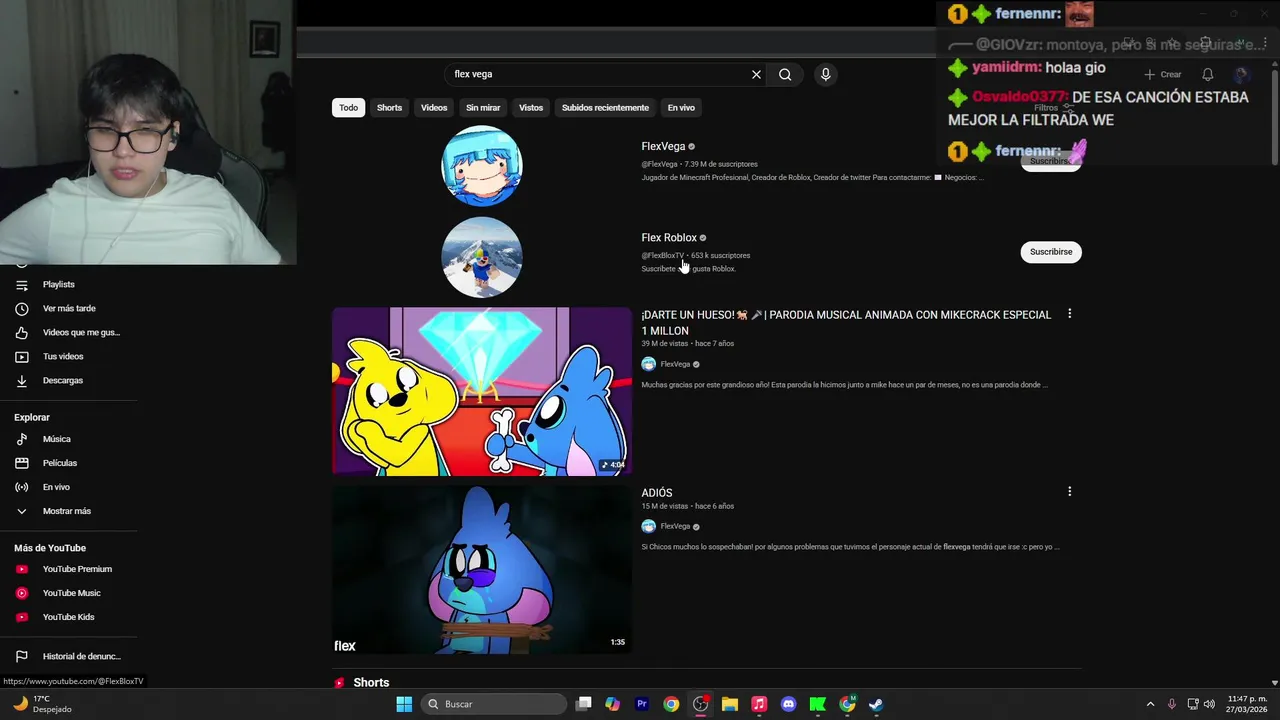Open the weather widget showing 17°C Despejado

(42, 704)
